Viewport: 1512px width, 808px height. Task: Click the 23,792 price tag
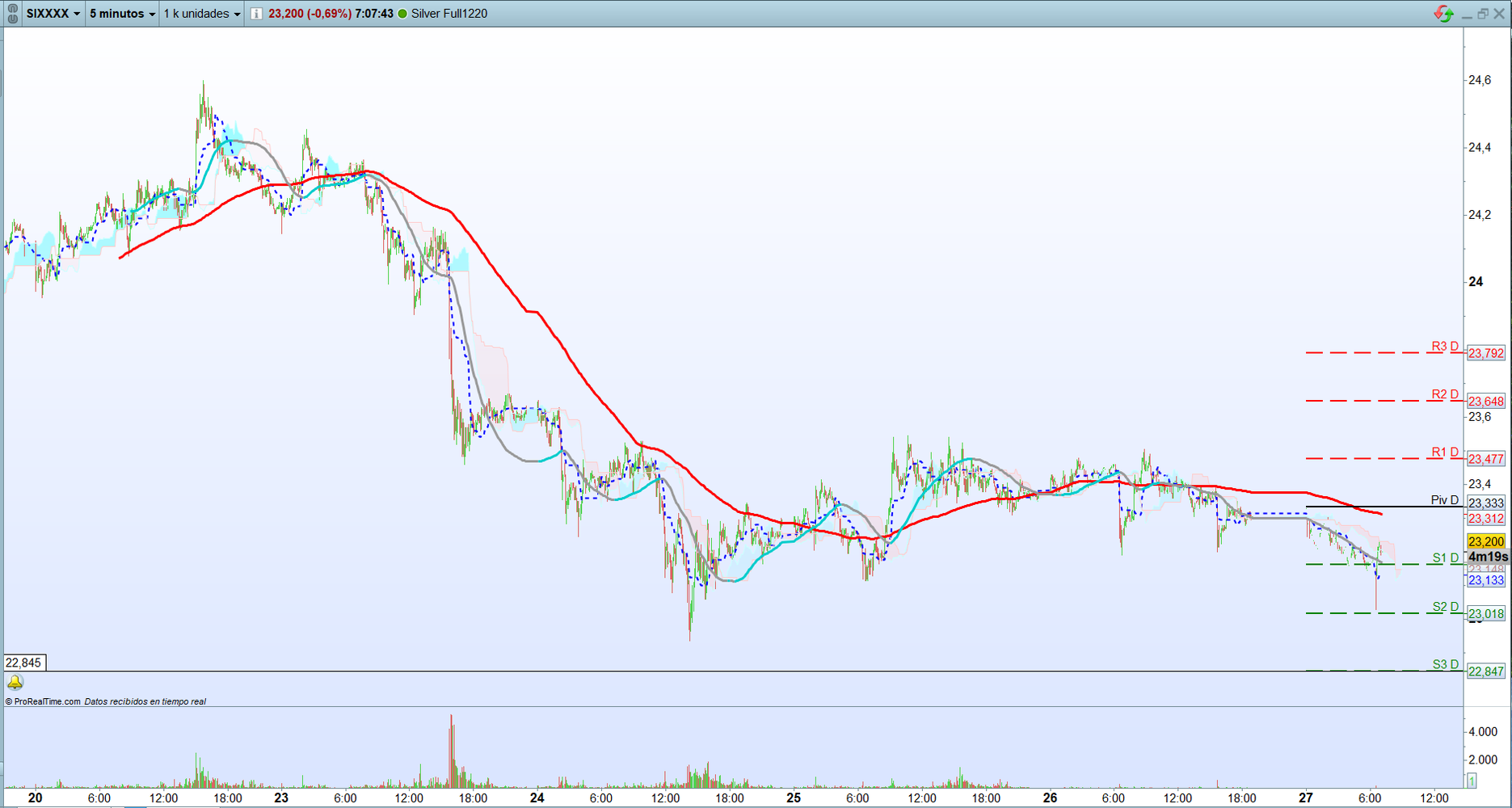click(1486, 353)
